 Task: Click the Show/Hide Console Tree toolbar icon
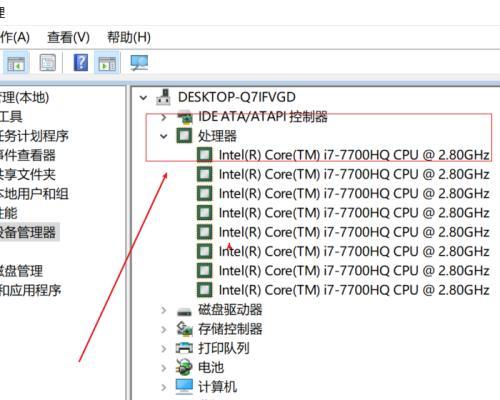pos(16,63)
